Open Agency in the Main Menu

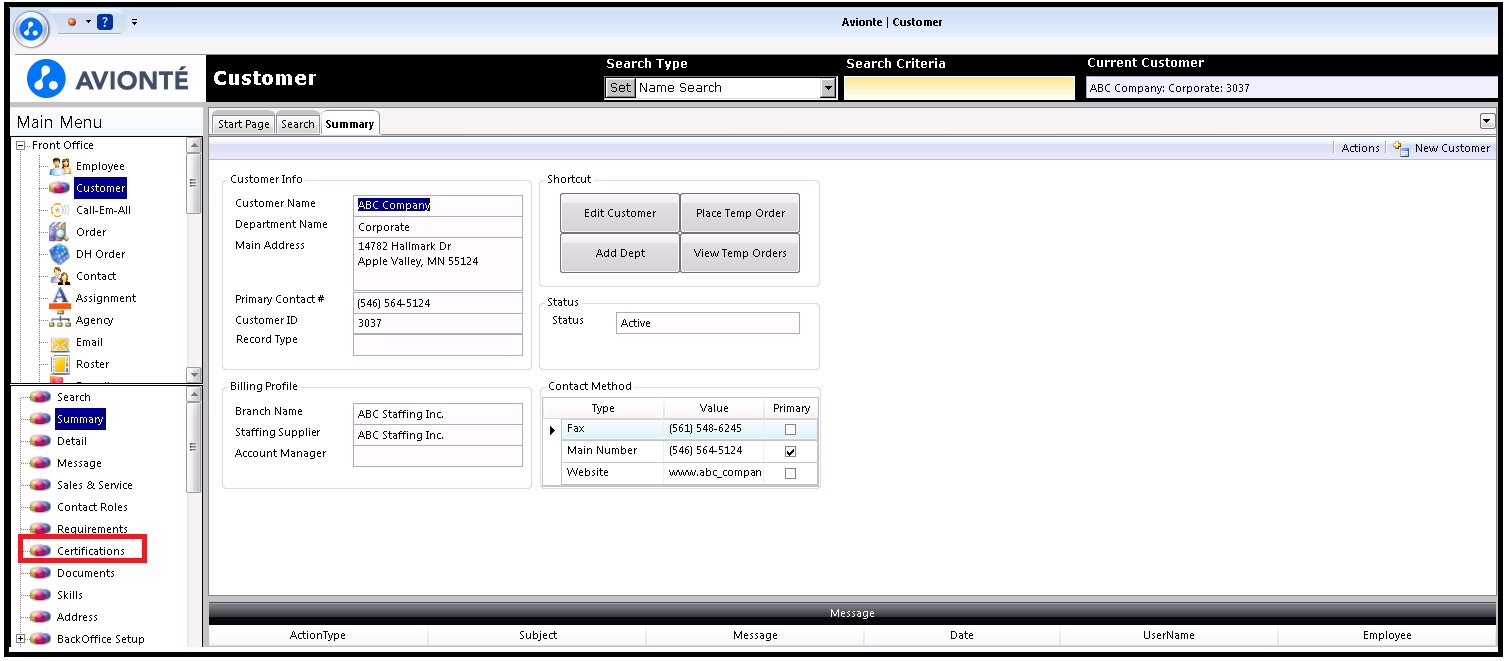[x=94, y=320]
